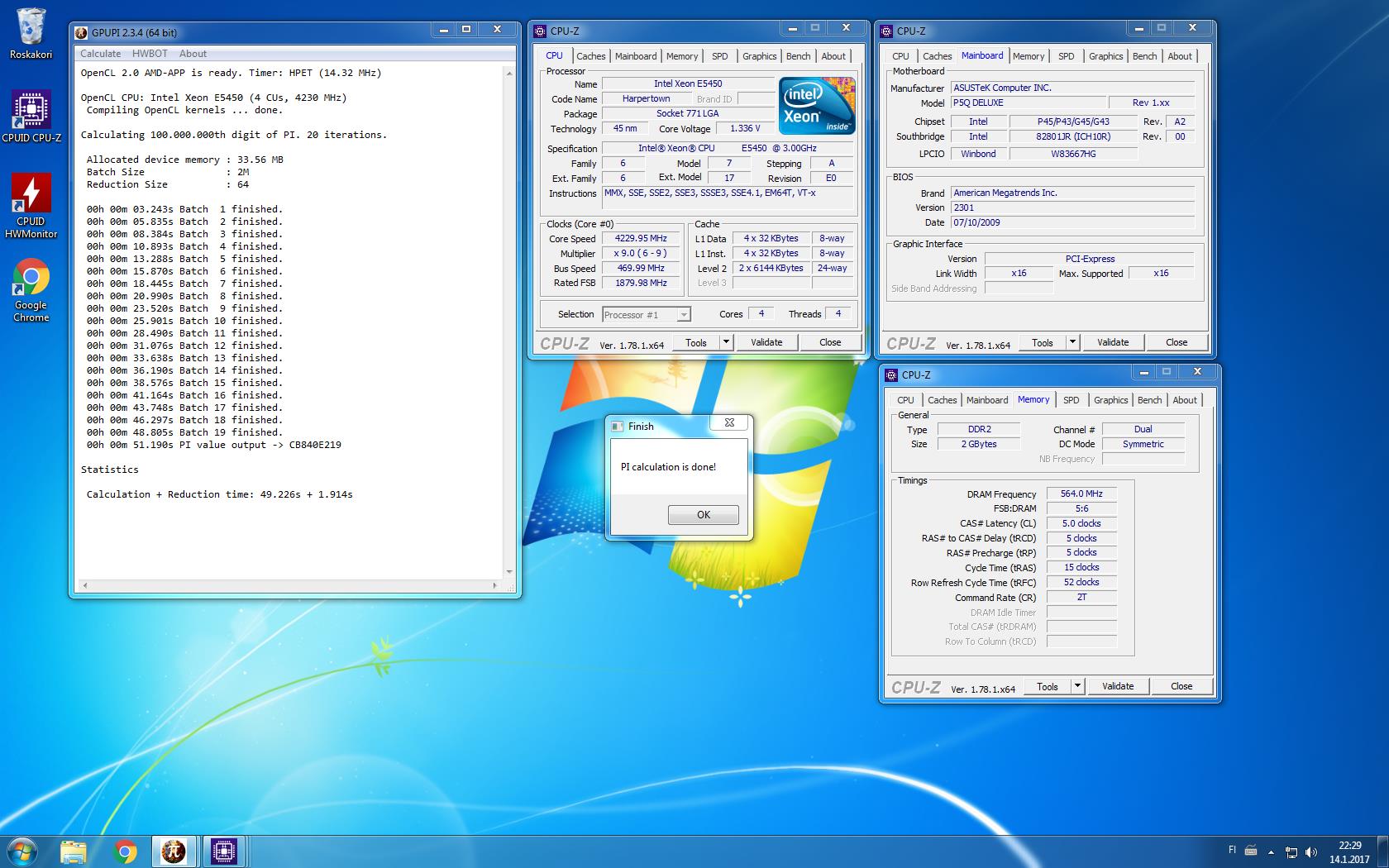Select Mainboard tab in the CPU tab window
The image size is (1389, 868).
(636, 56)
